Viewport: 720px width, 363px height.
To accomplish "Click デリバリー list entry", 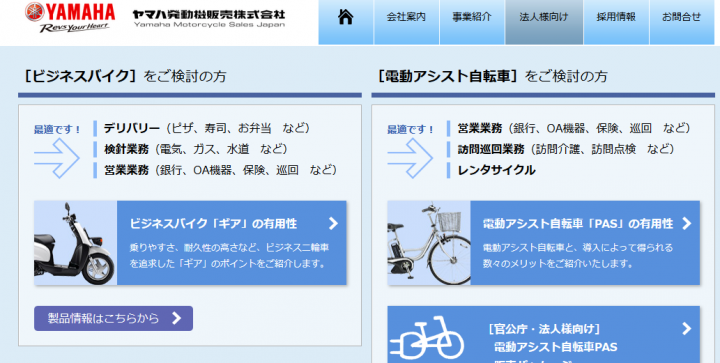I will click(207, 128).
